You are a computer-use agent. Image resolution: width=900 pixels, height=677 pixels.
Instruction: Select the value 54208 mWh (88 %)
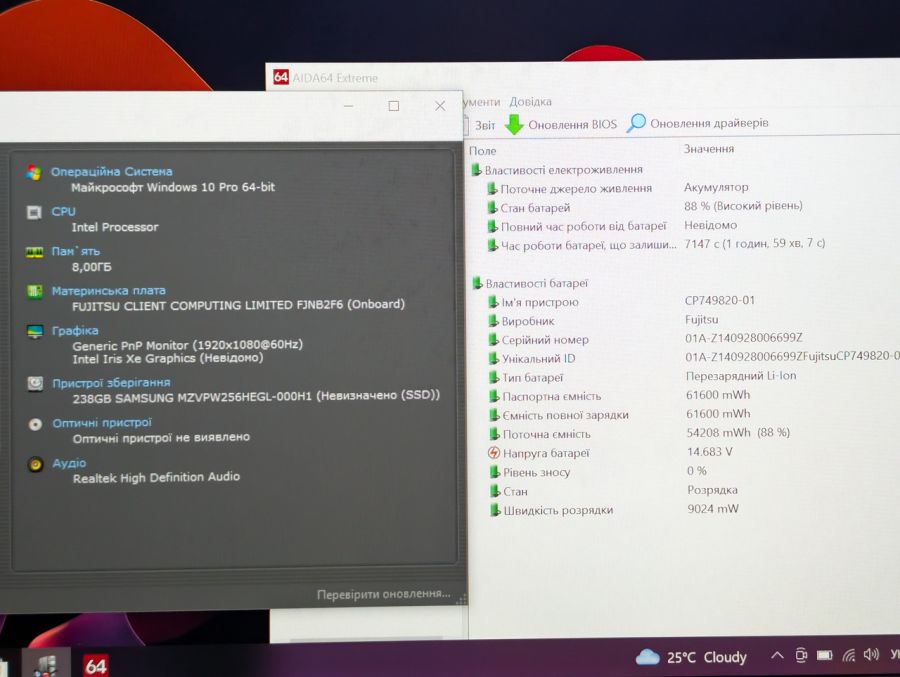[x=738, y=432]
